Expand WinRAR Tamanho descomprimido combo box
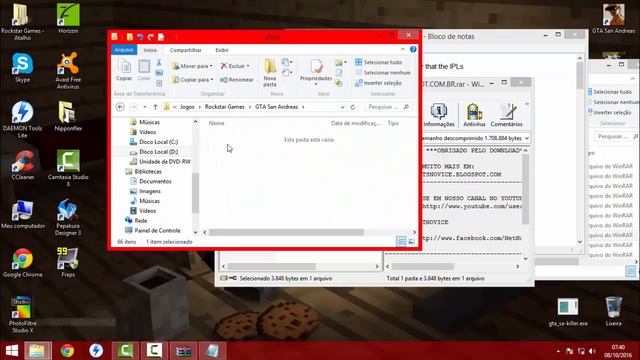Screen dimensions: 640x360 click(527, 138)
